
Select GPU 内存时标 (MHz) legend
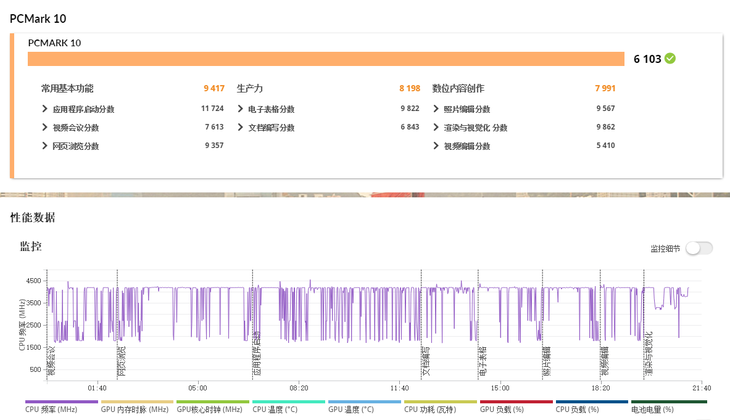[x=137, y=408]
